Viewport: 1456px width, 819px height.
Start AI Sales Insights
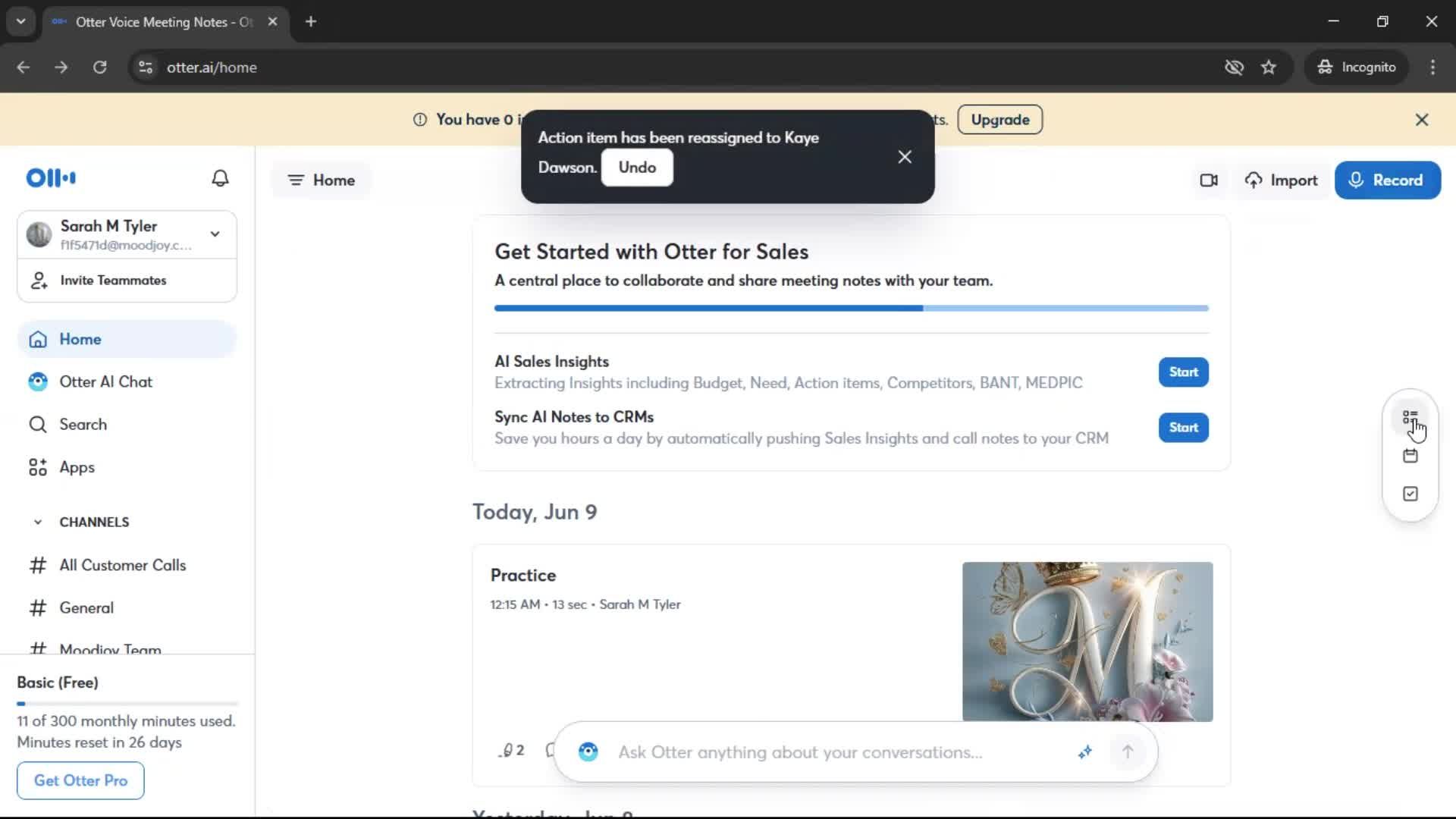(1183, 372)
